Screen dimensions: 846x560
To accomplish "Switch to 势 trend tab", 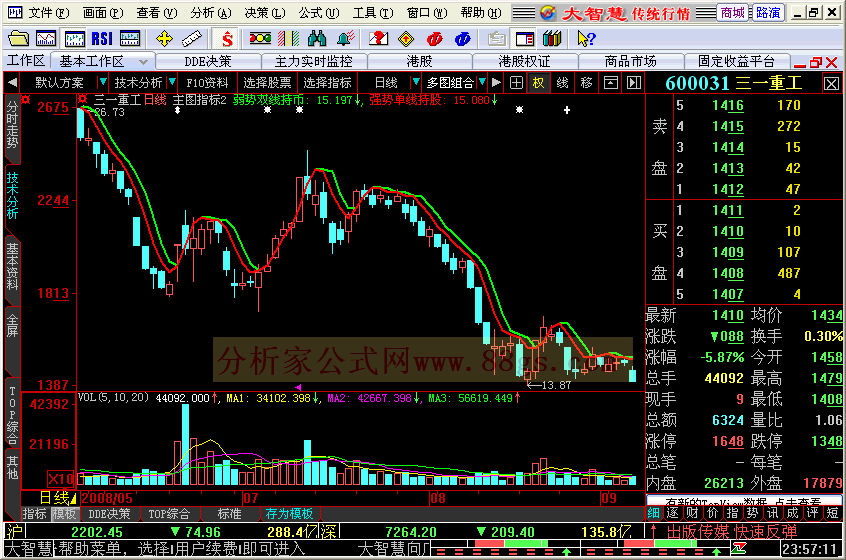I will tap(753, 513).
